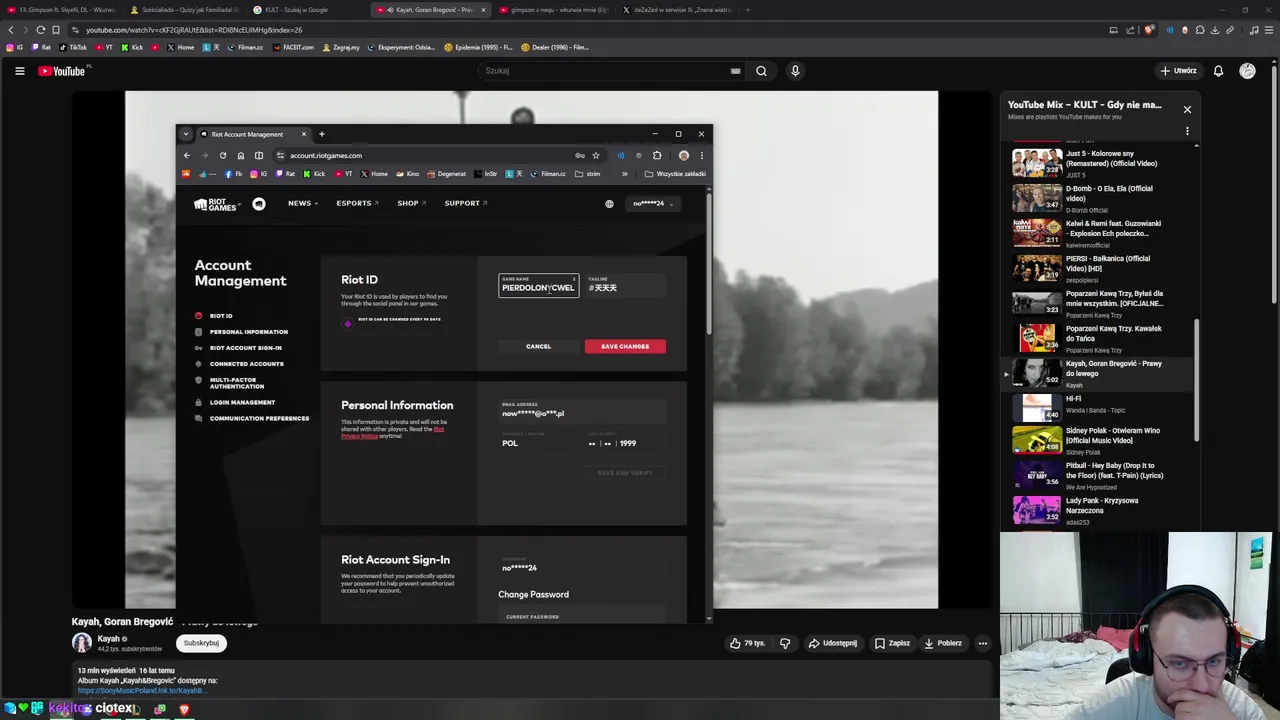The height and width of the screenshot is (720, 1280).
Task: Open a new tab in the outer browser
Action: click(x=747, y=10)
